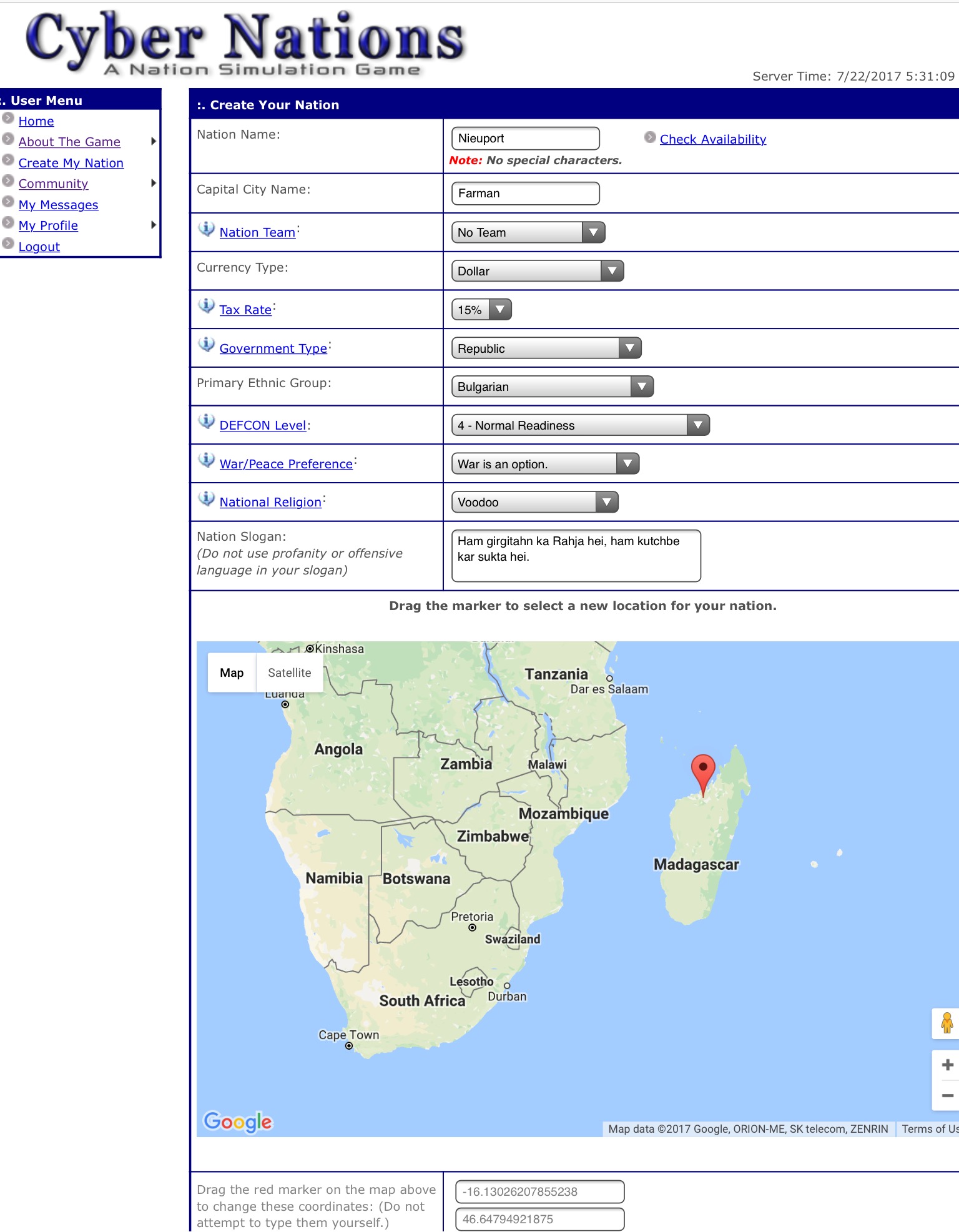Open the Currency Type dropdown
Viewport: 959px width, 1232px height.
tap(538, 271)
